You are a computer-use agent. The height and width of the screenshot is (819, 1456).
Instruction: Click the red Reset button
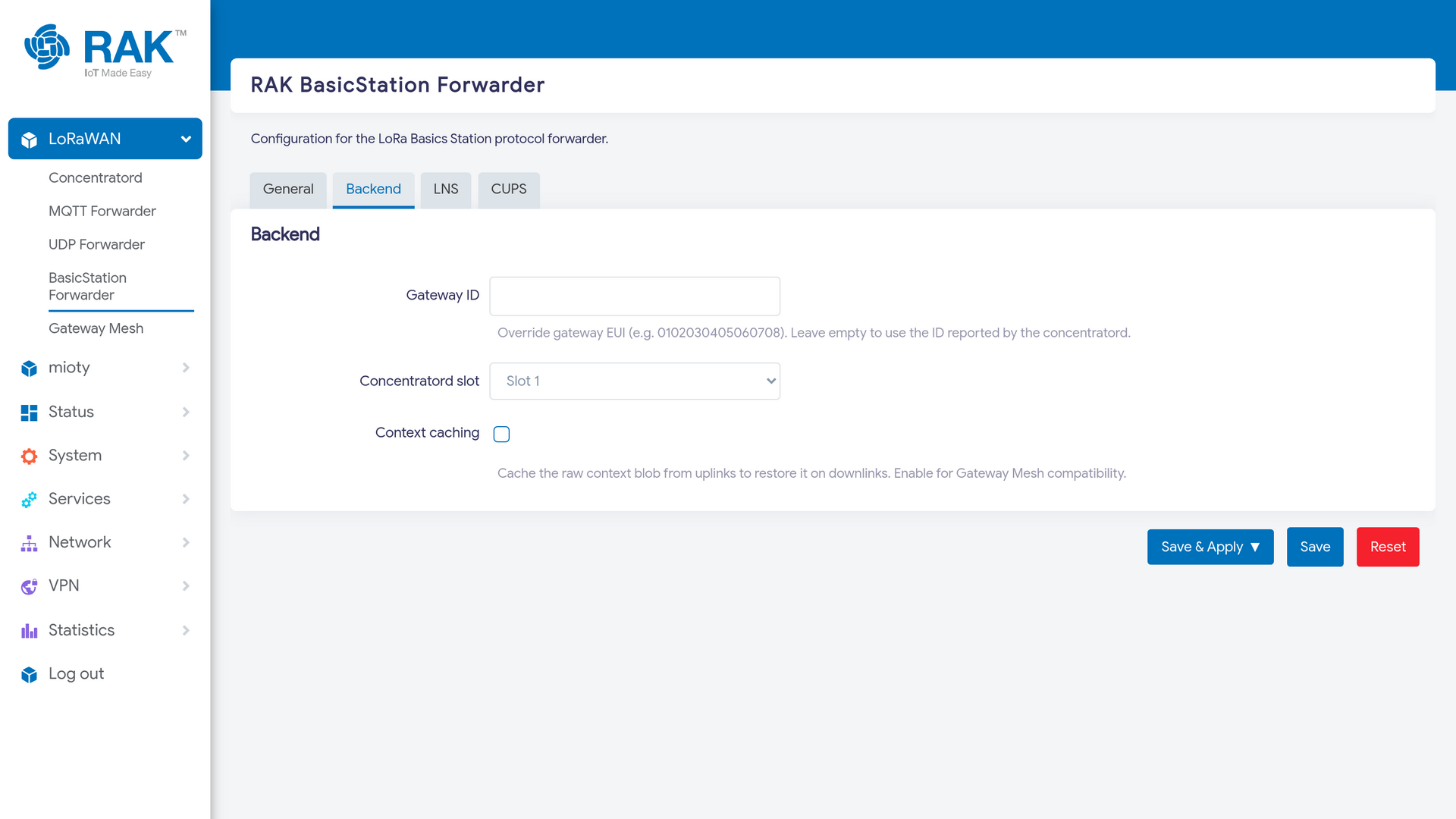tap(1388, 547)
